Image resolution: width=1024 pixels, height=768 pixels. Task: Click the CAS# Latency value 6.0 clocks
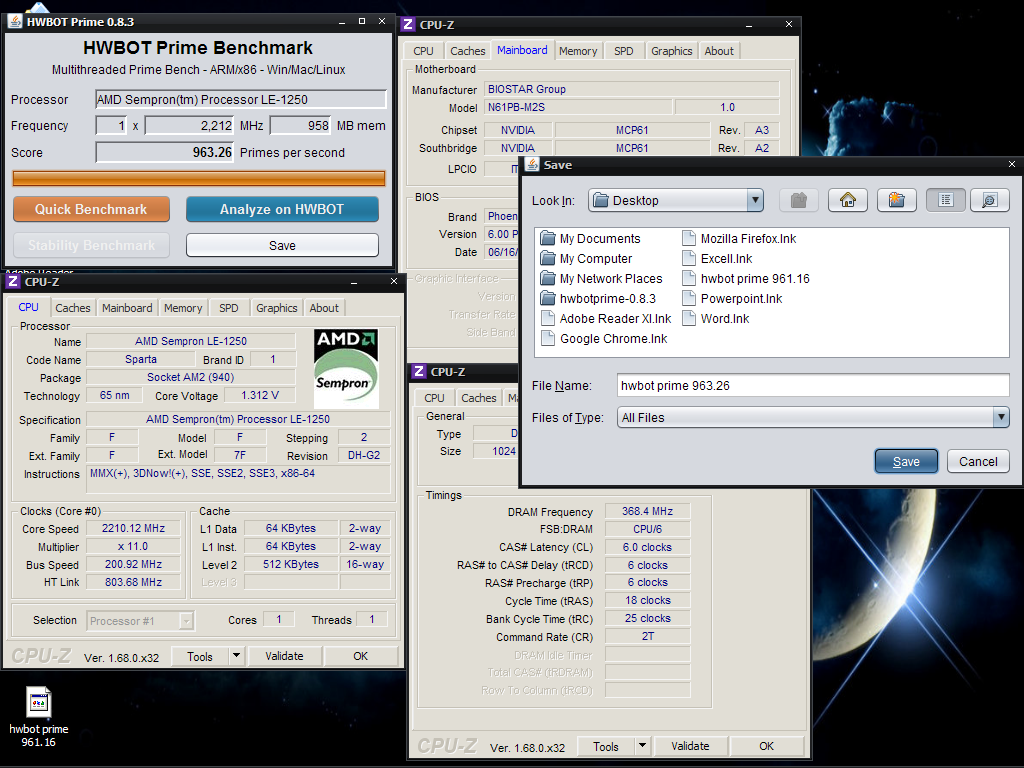[x=647, y=547]
